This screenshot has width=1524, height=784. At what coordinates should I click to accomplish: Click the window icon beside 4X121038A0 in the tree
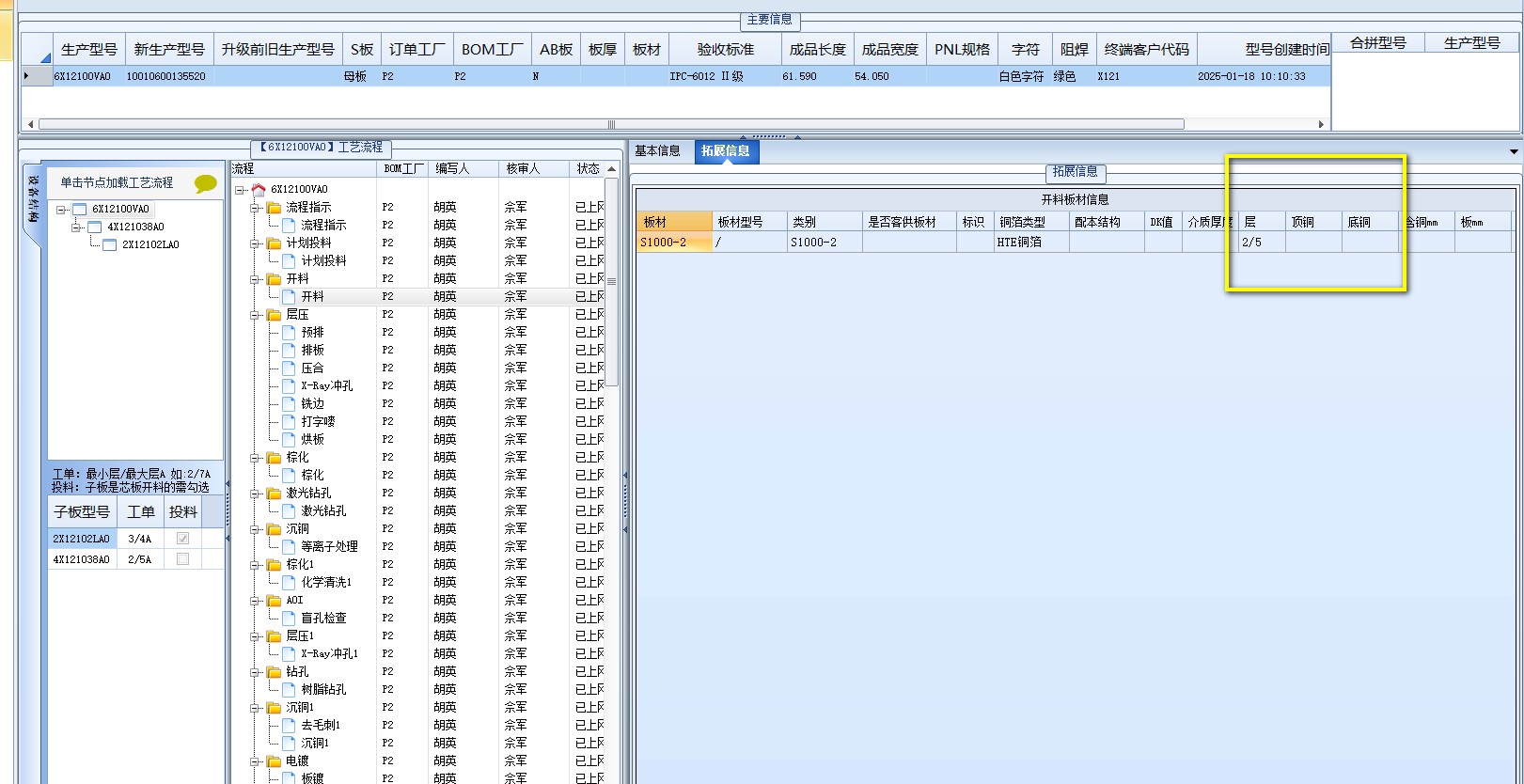point(94,227)
